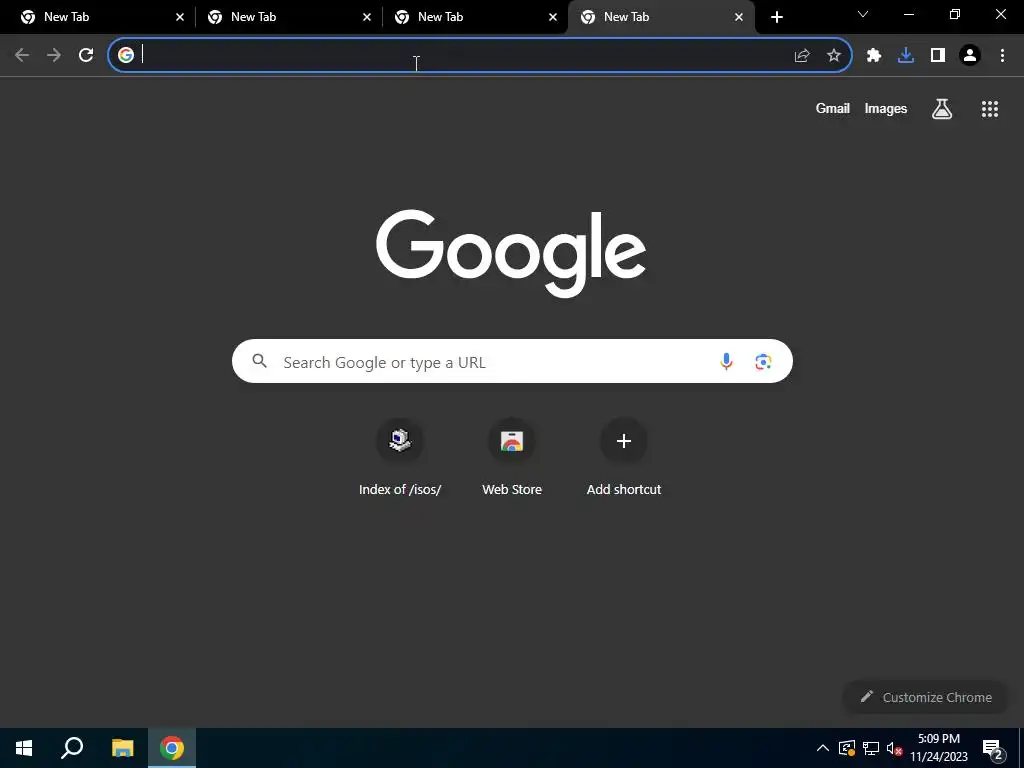
Task: Click the Google icon in the address bar
Action: 126,55
